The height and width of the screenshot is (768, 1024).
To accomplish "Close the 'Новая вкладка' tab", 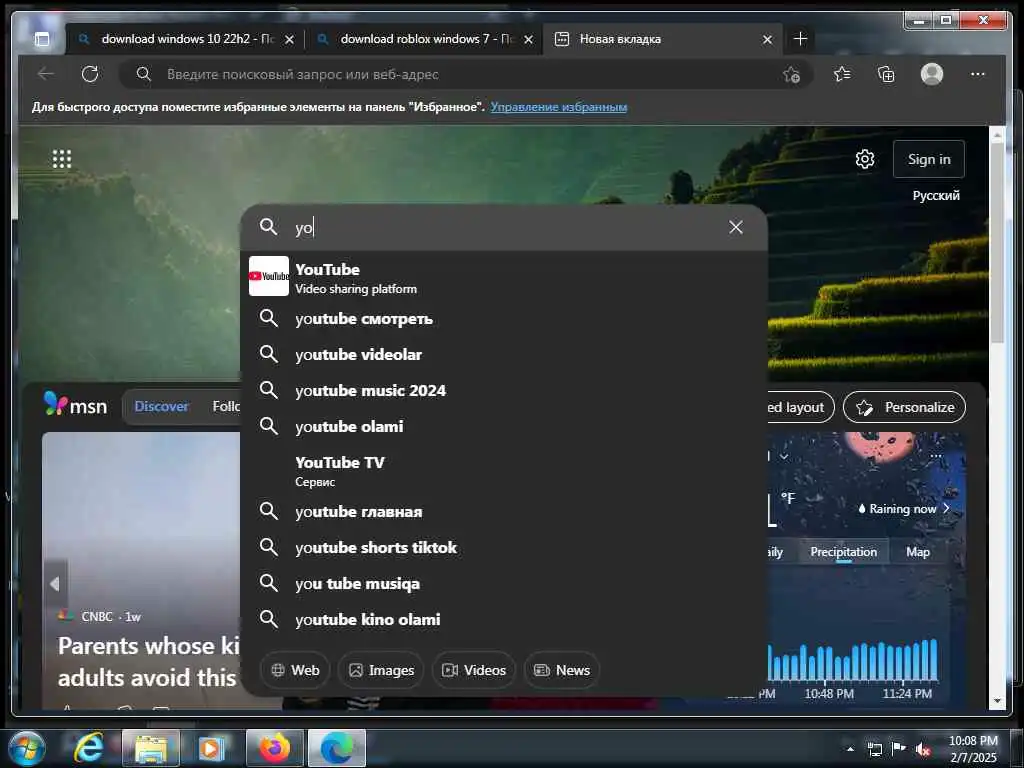I will click(767, 40).
